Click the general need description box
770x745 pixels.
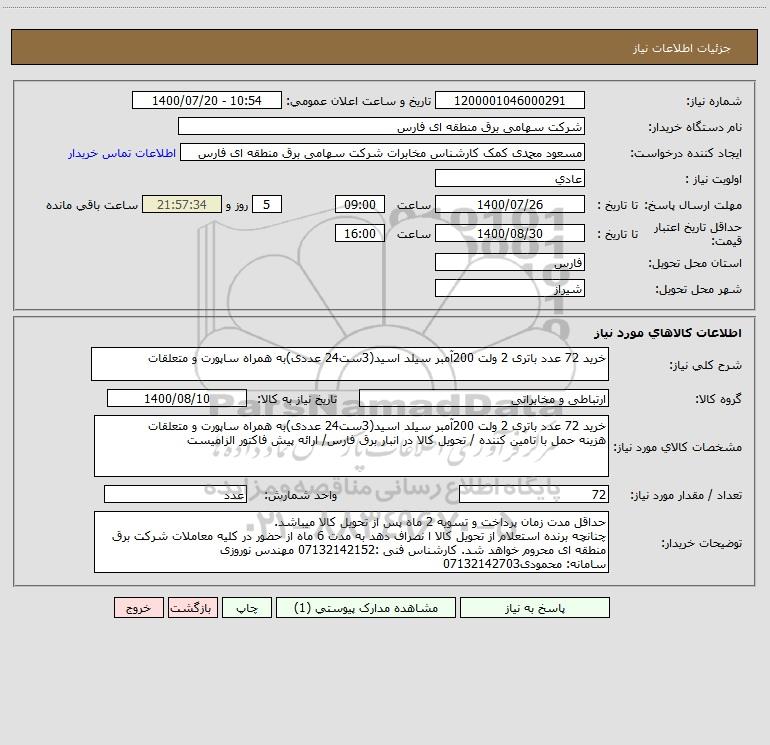coord(350,364)
